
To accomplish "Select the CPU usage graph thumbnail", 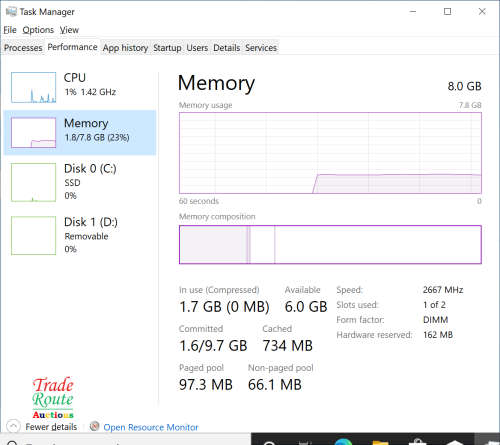I will (33, 87).
